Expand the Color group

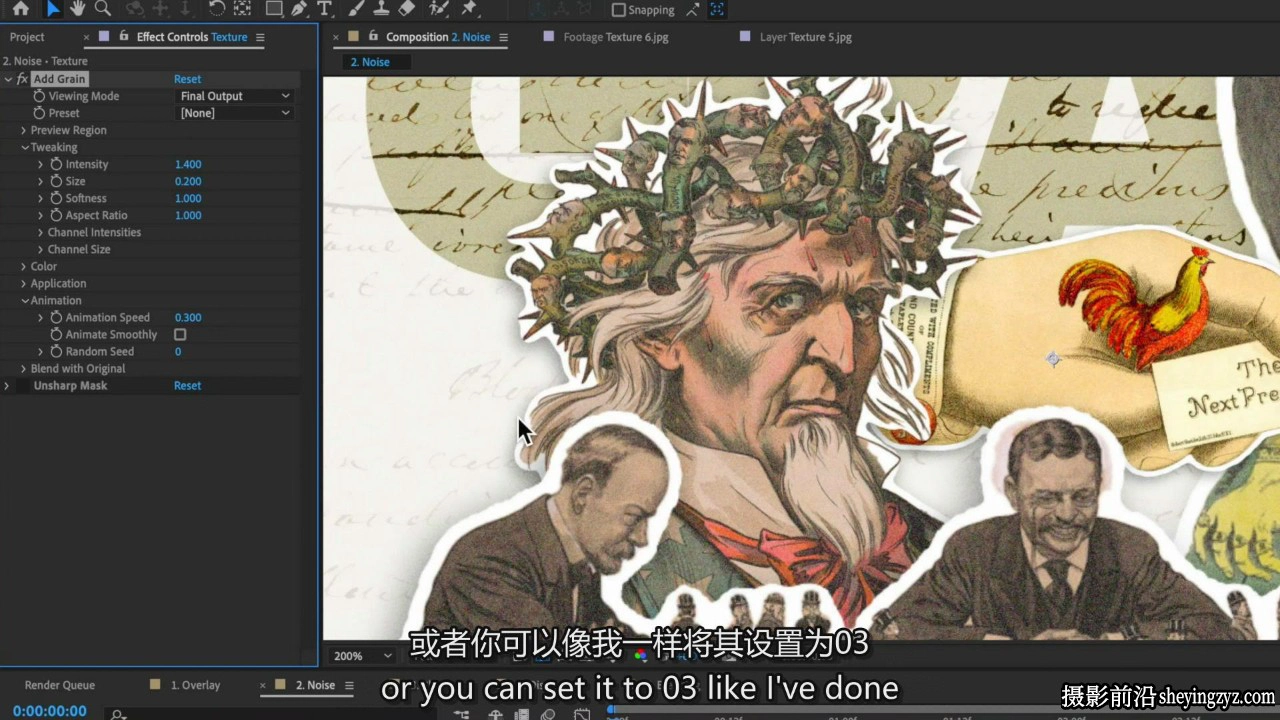pos(24,266)
